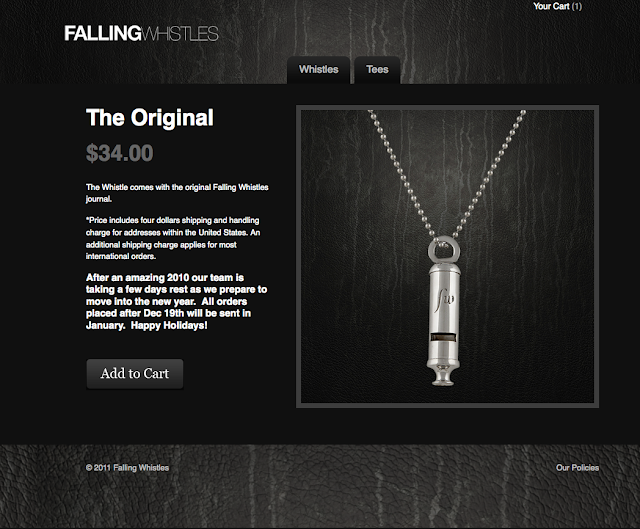Click The Original product title
This screenshot has width=640, height=529.
[x=150, y=118]
